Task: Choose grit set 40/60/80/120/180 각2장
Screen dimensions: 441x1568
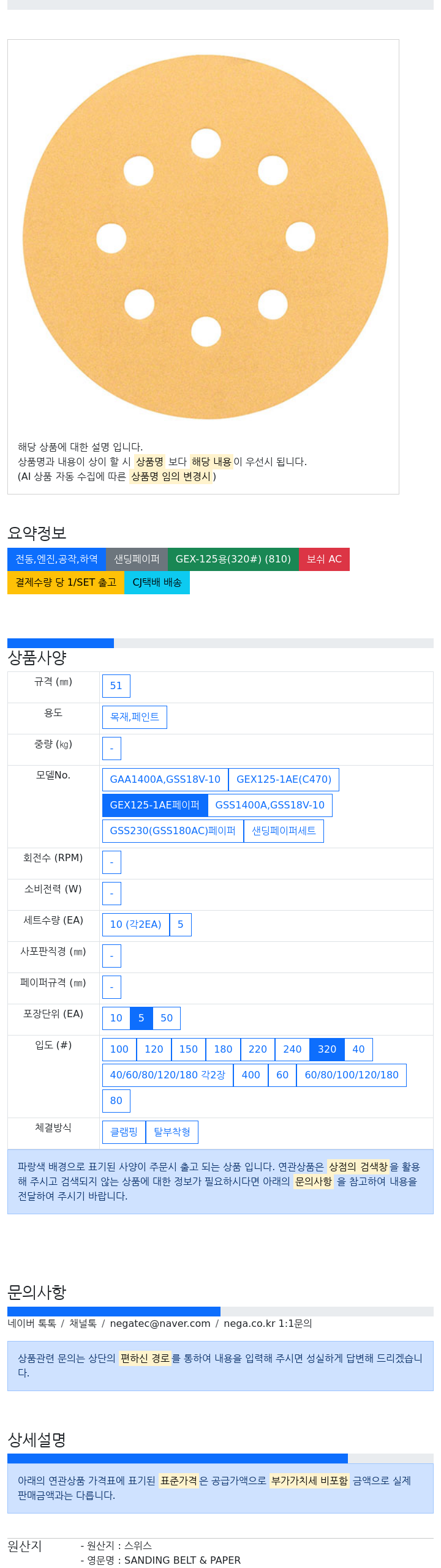Action: coord(167,1075)
